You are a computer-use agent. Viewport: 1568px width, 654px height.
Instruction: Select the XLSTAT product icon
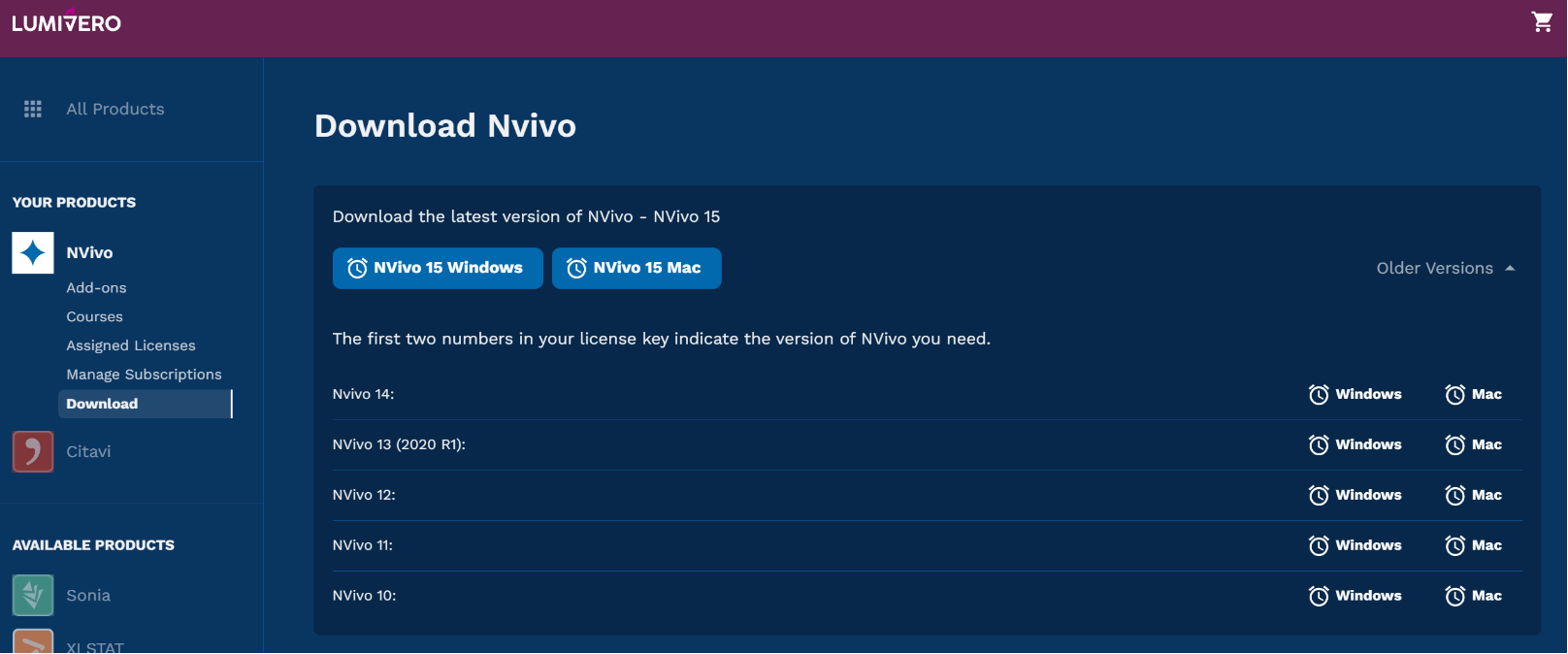pos(33,641)
